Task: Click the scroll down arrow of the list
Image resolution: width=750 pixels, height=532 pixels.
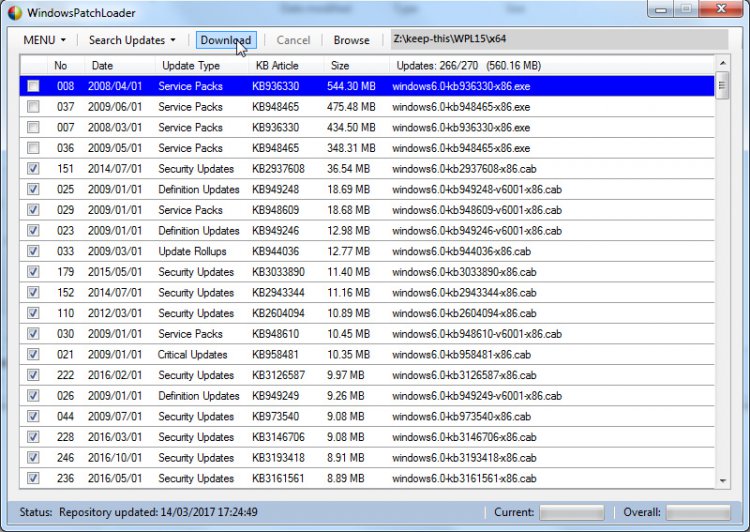Action: (722, 481)
